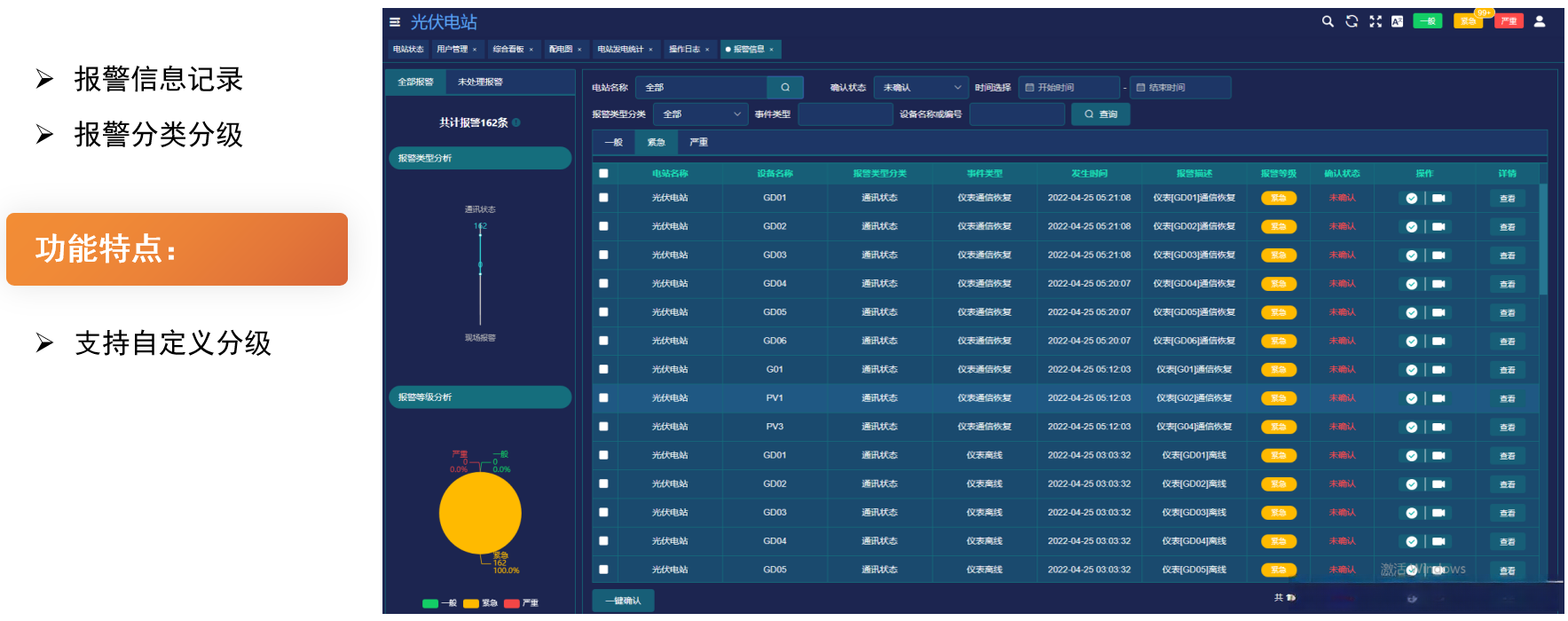Close the 配电图 tab with its x
Viewport: 1568px width, 621px height.
click(579, 50)
